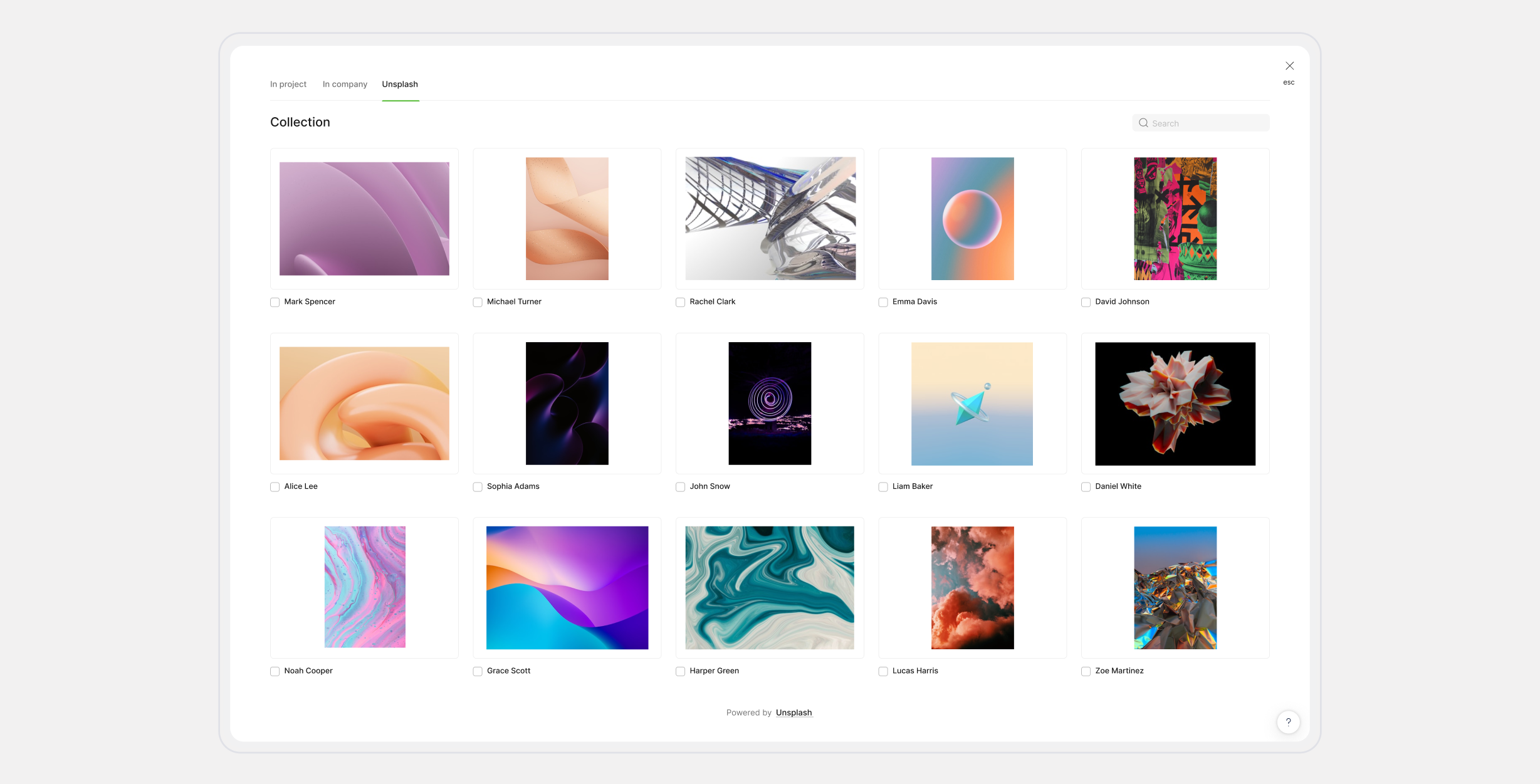This screenshot has height=784, width=1540.
Task: Pick Liam Baker's floating crystal image
Action: (x=972, y=404)
